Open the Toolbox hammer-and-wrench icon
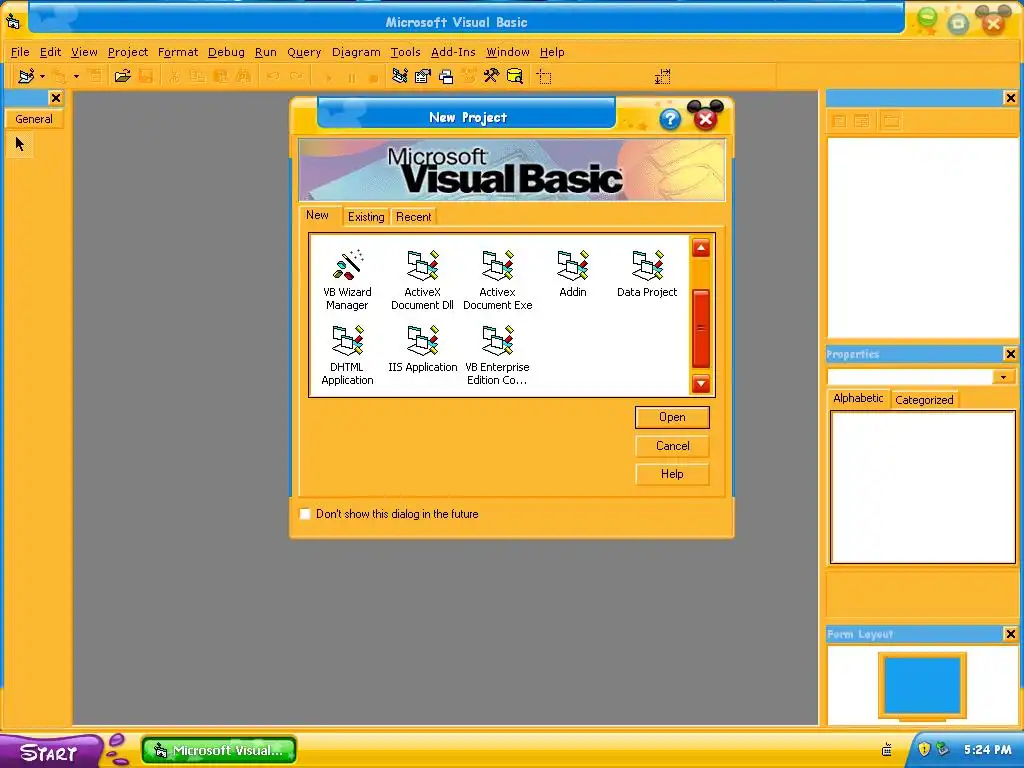Viewport: 1024px width, 768px height. (x=491, y=76)
